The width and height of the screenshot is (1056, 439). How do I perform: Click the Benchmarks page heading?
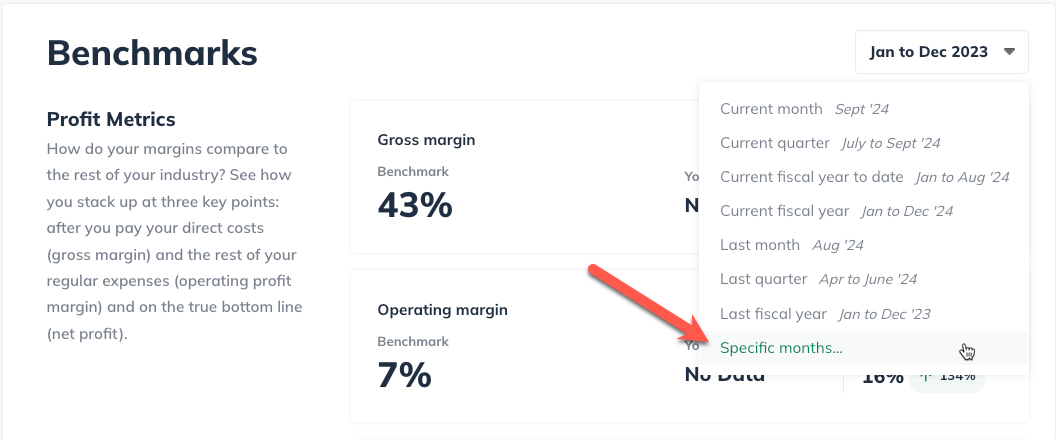152,53
